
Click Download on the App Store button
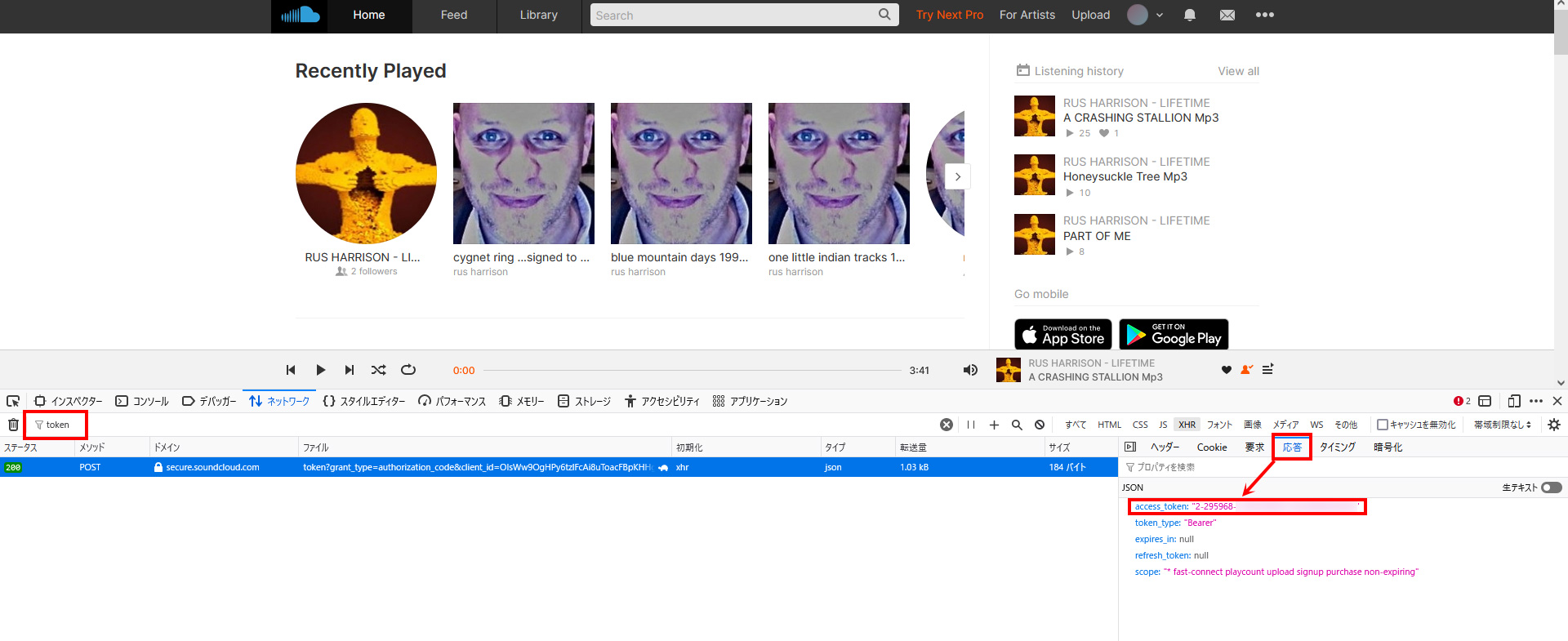(1063, 334)
